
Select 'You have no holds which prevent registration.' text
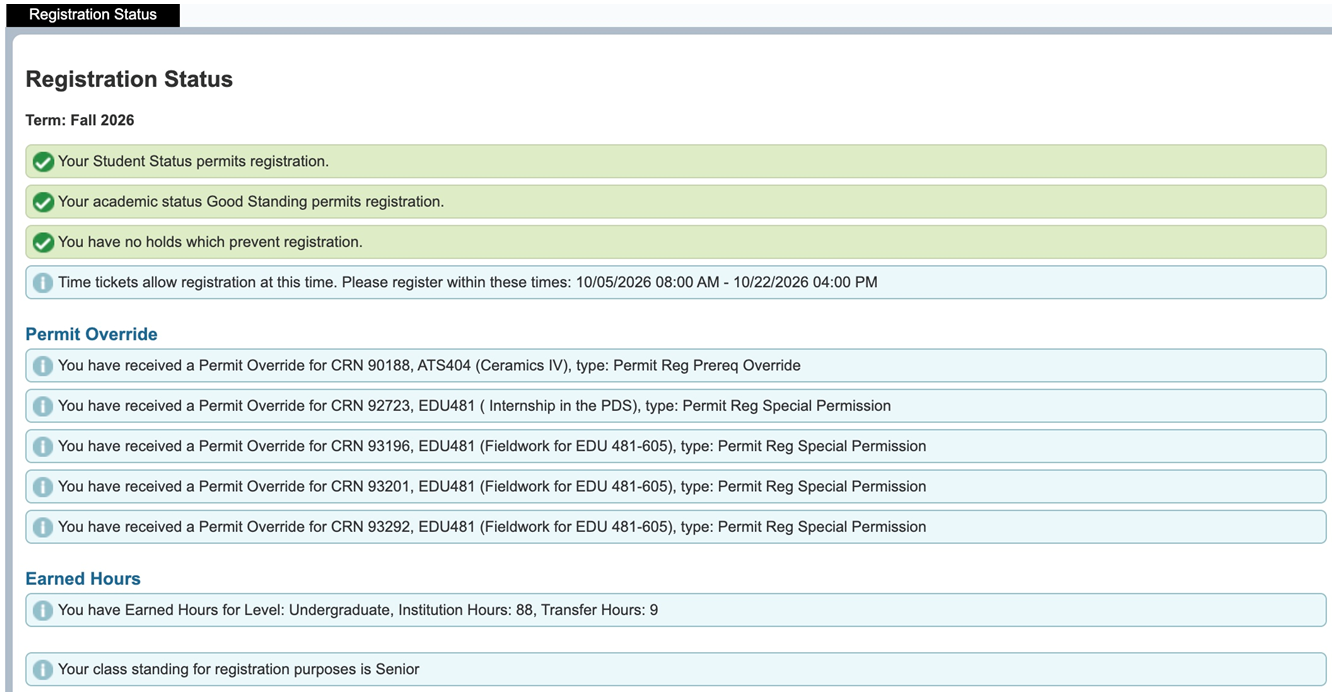(x=210, y=241)
